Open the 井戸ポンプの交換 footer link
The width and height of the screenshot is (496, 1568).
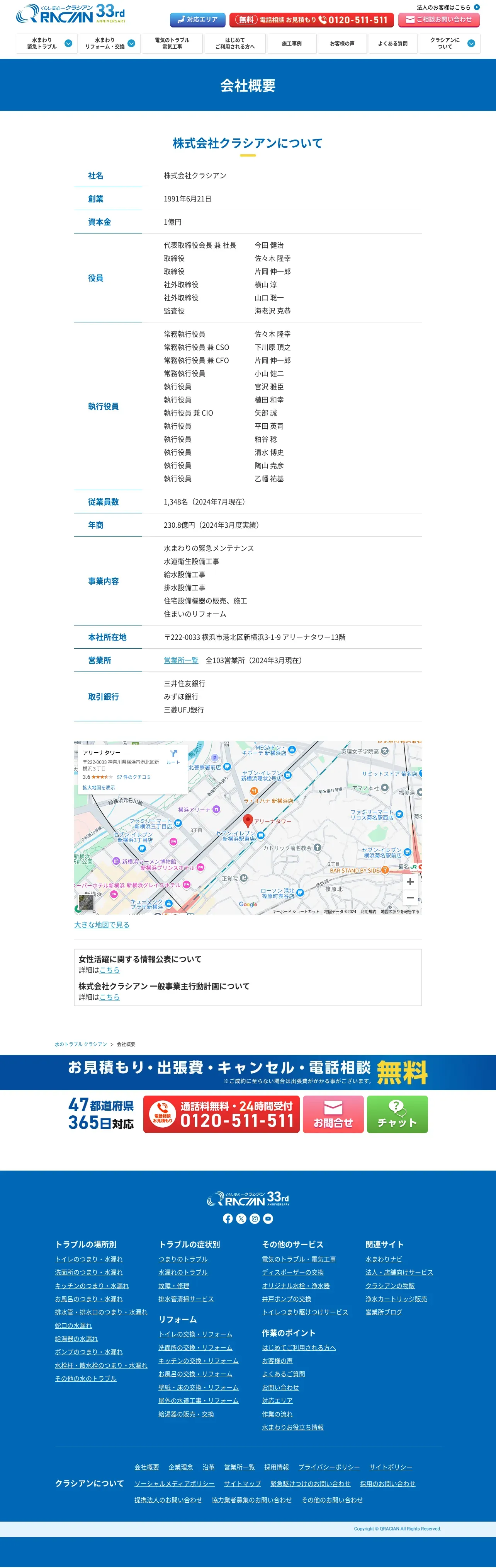(x=287, y=1299)
